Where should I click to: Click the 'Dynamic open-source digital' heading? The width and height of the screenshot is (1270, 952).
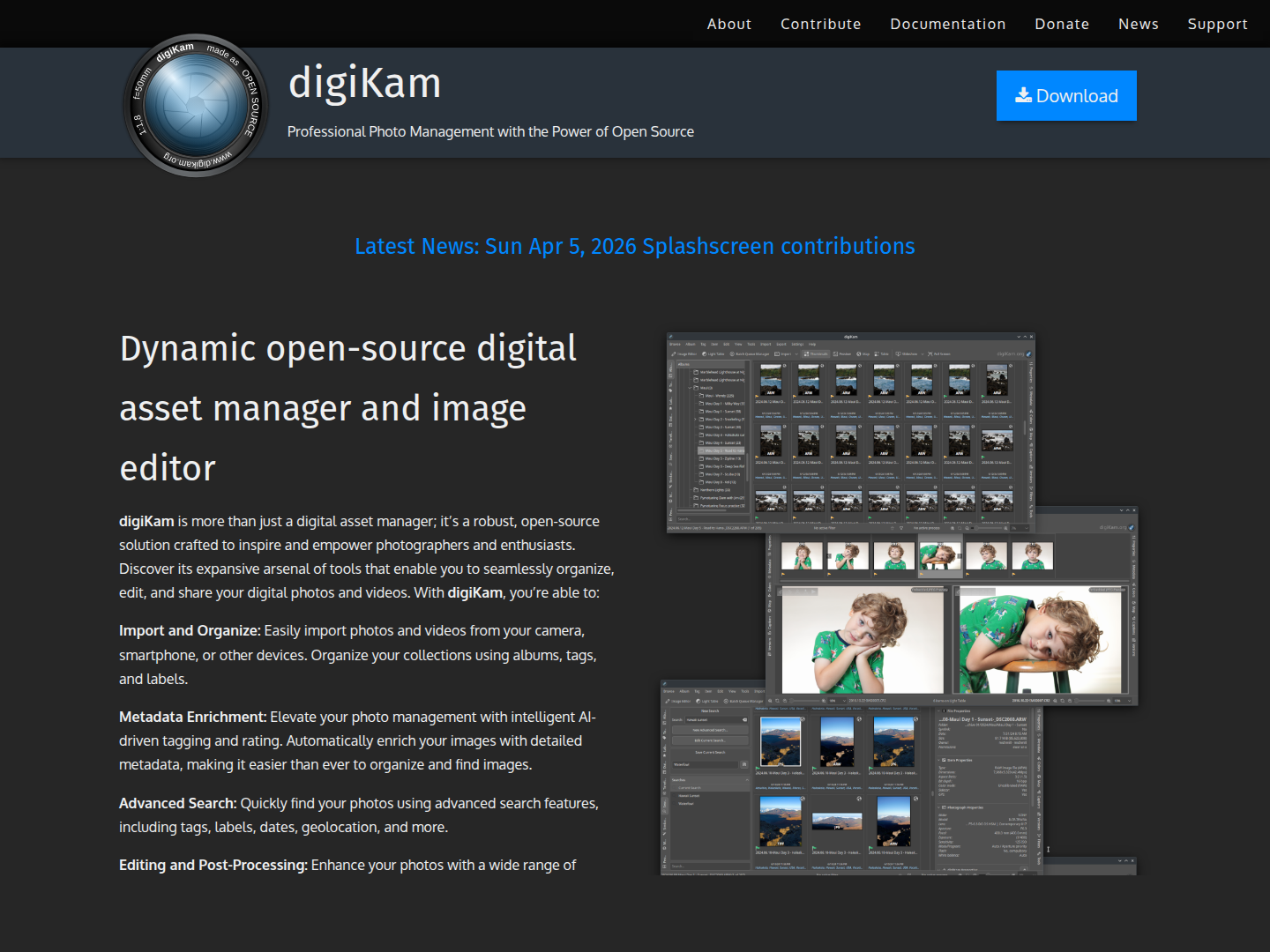[x=348, y=348]
